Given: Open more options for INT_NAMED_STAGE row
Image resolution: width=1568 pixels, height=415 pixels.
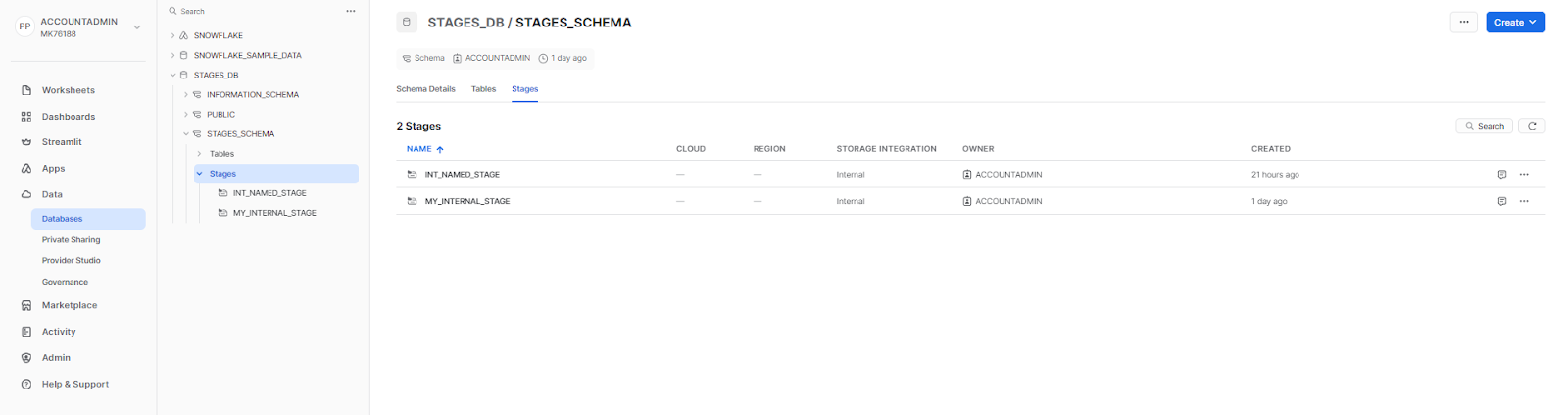Looking at the screenshot, I should [1524, 175].
